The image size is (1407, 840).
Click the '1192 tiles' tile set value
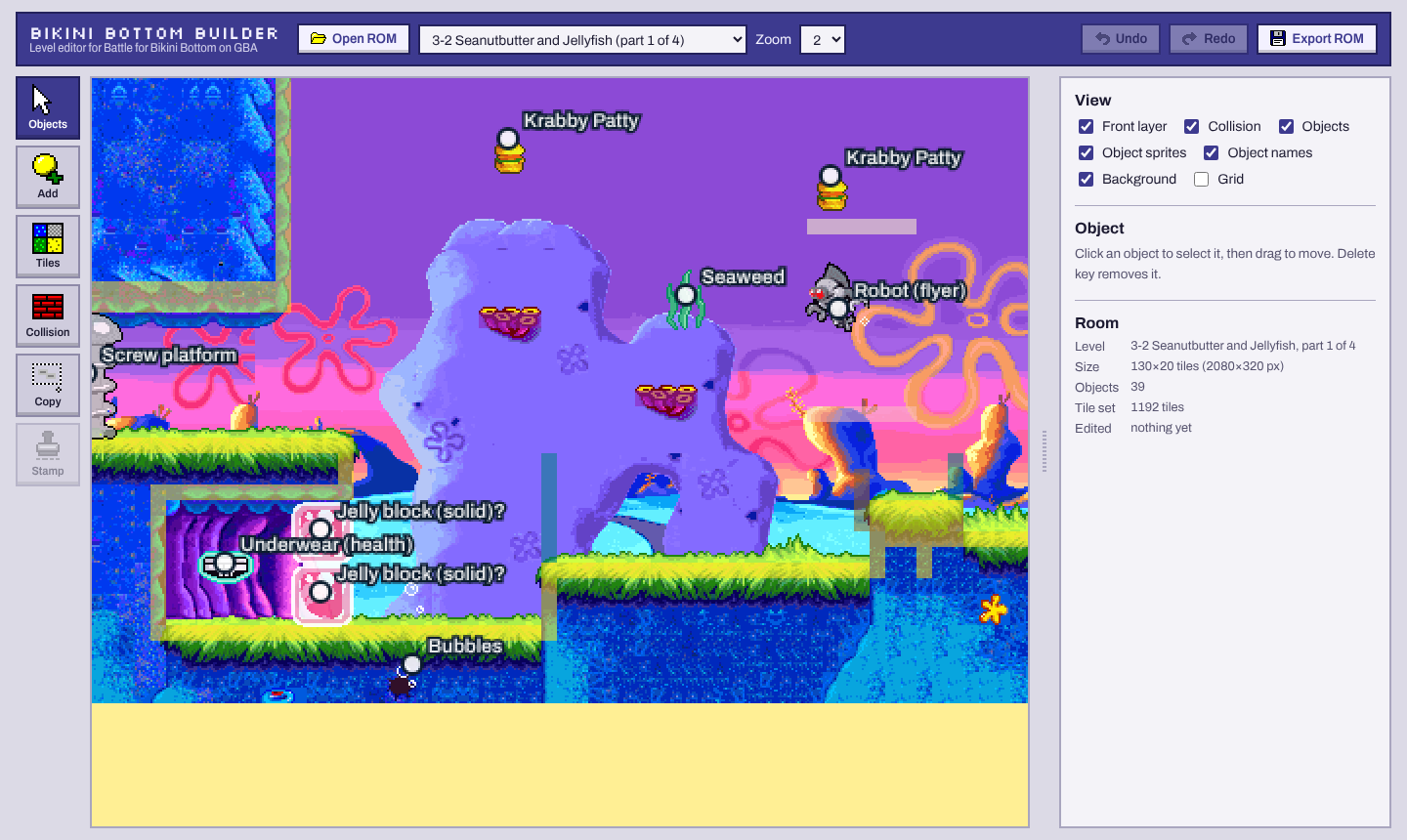(1157, 407)
